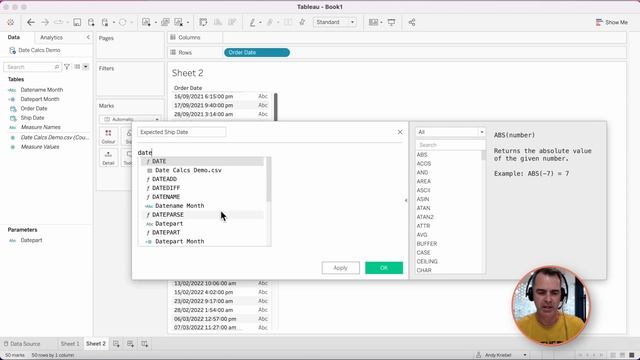Click the Duplicate sheet toolbar icon
Screen dimensions: 640x360
[165, 22]
